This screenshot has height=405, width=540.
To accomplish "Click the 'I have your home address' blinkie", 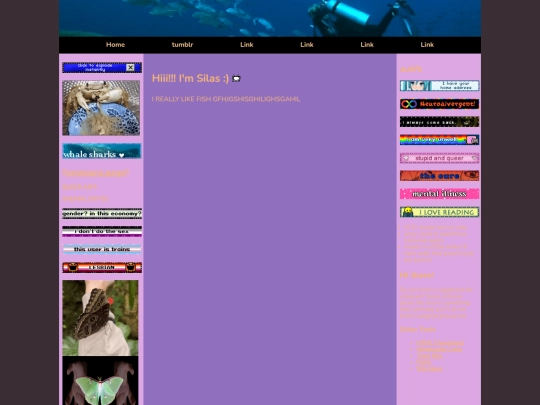I will (439, 86).
